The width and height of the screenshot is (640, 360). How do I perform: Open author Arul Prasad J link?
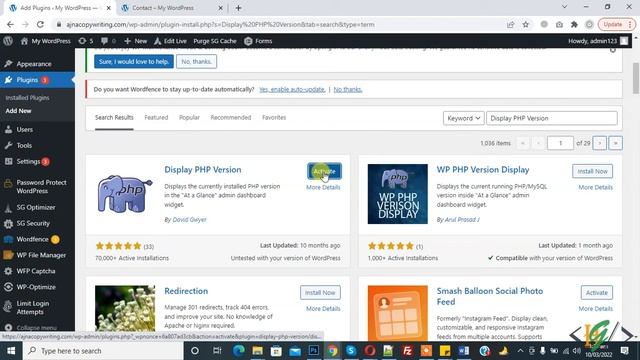(x=462, y=220)
